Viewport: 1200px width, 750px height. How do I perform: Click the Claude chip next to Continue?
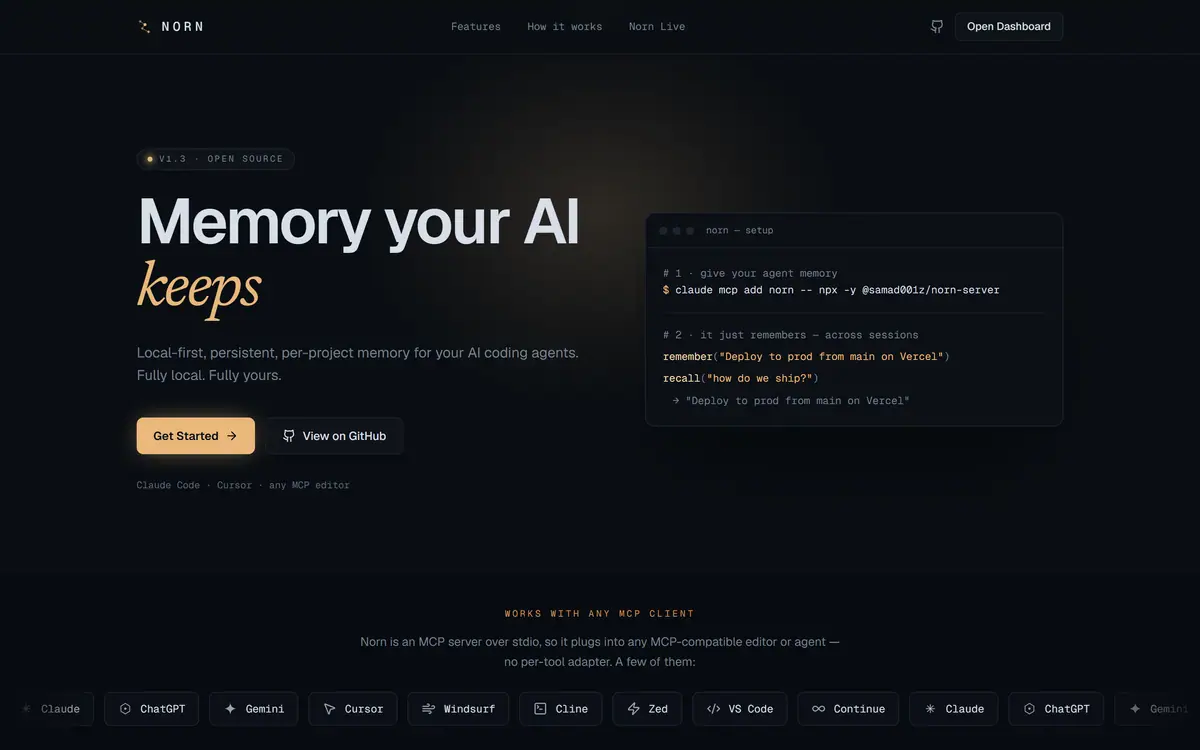point(954,709)
